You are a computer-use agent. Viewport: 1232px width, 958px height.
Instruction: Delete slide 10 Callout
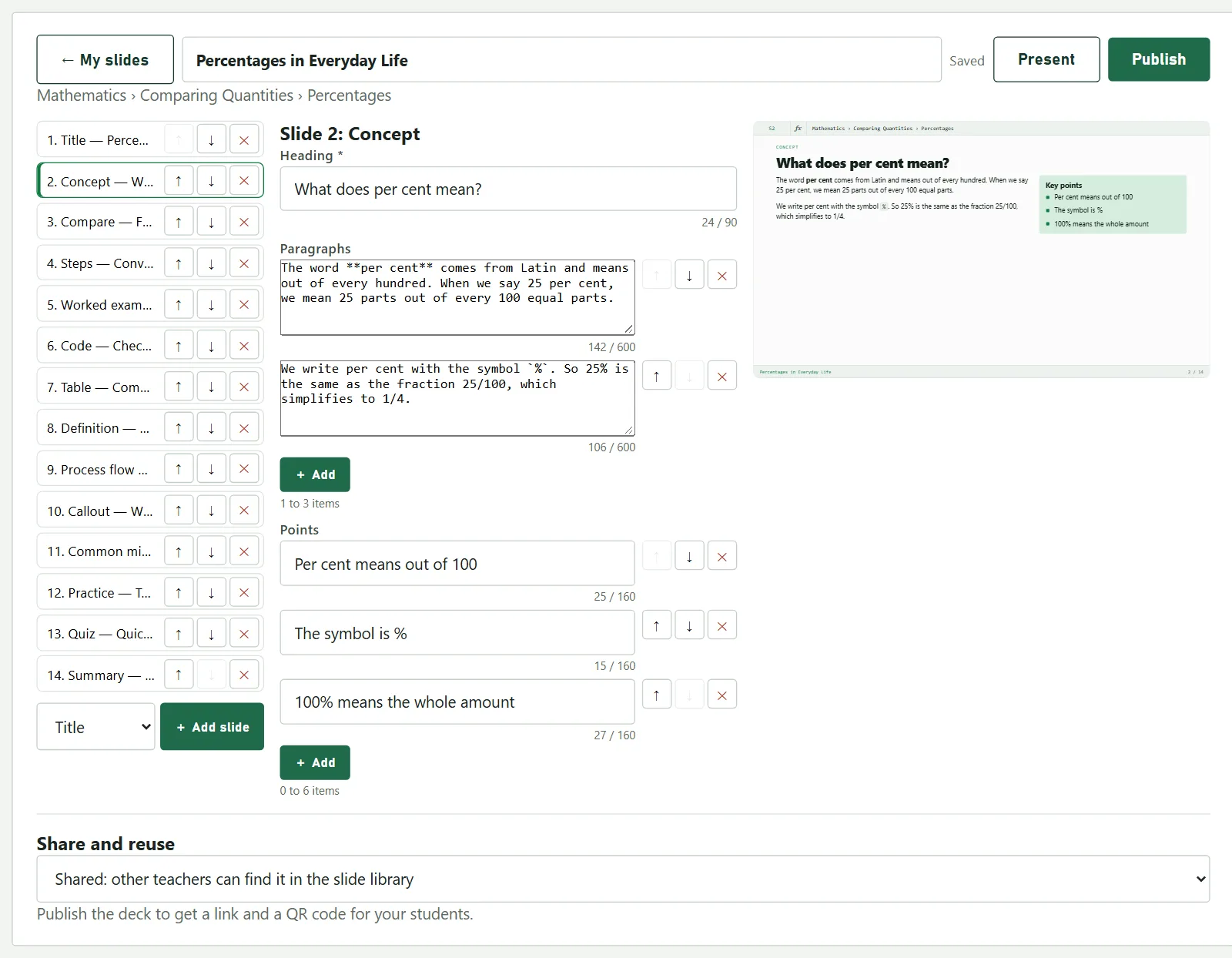[x=244, y=511]
